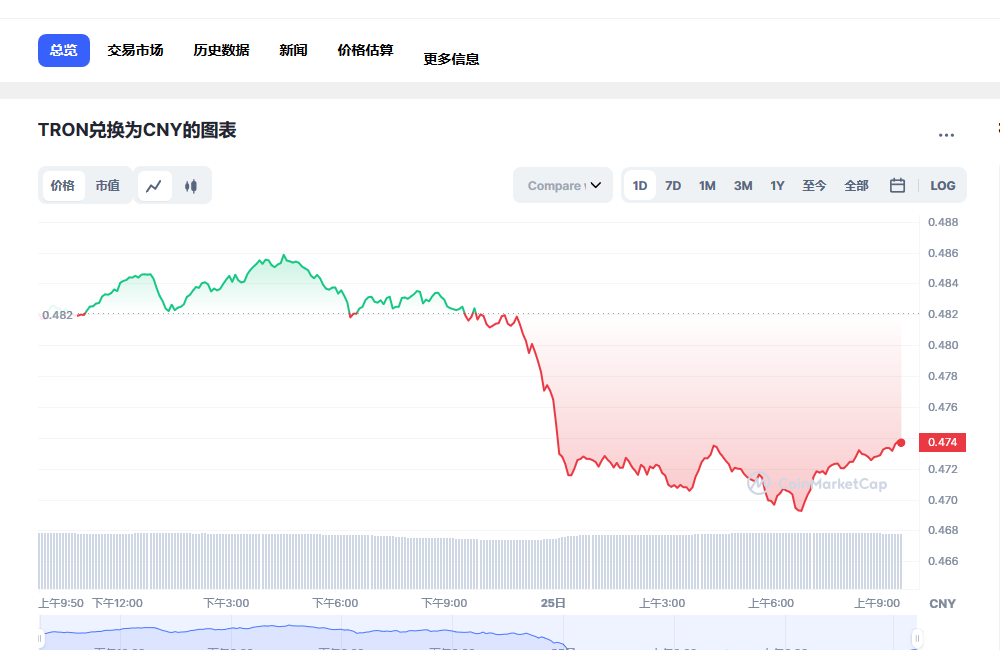Open the 新闻 news tab
The image size is (1000, 650).
pos(293,50)
